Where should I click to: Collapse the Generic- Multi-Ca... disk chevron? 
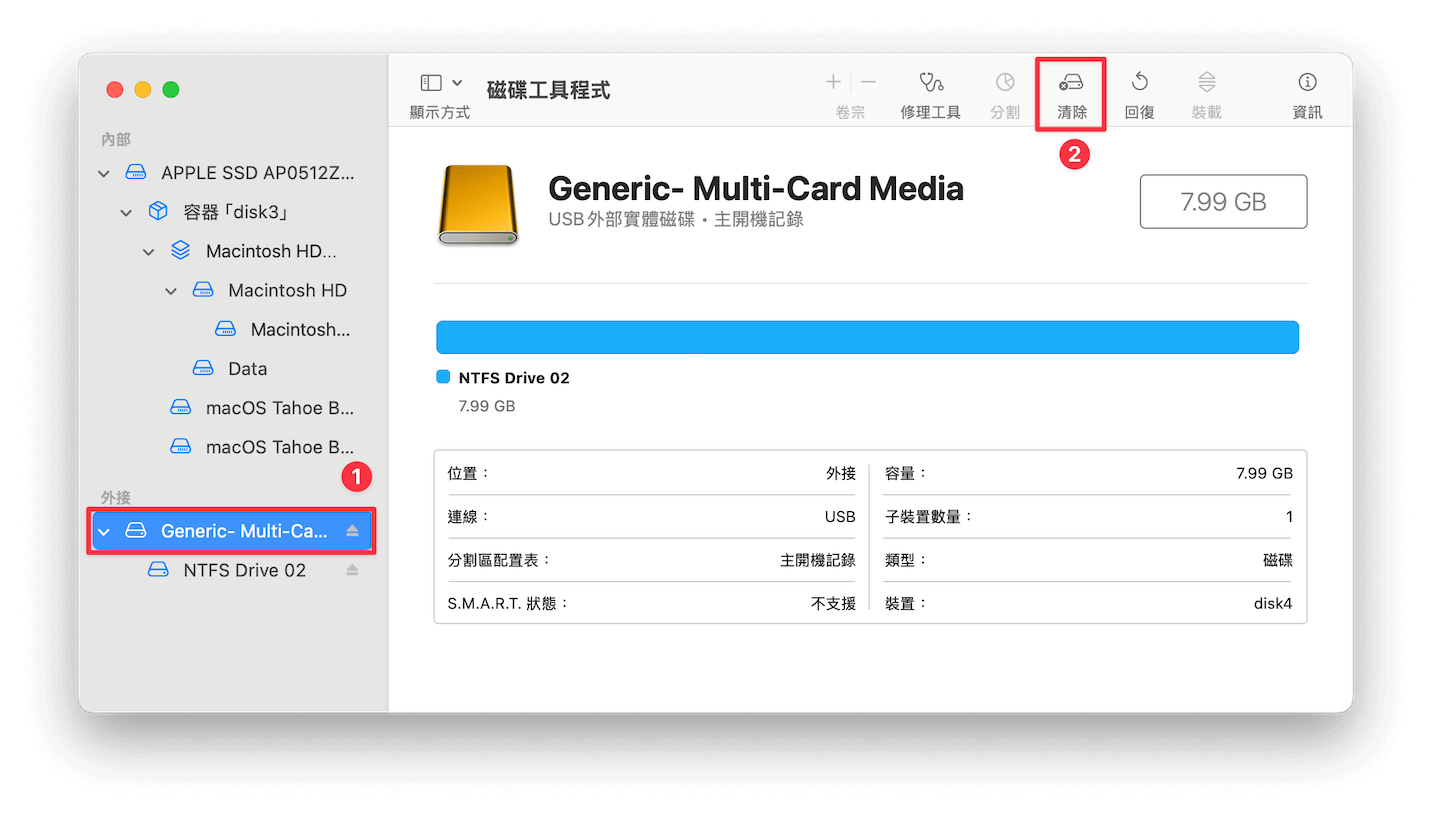click(x=103, y=532)
